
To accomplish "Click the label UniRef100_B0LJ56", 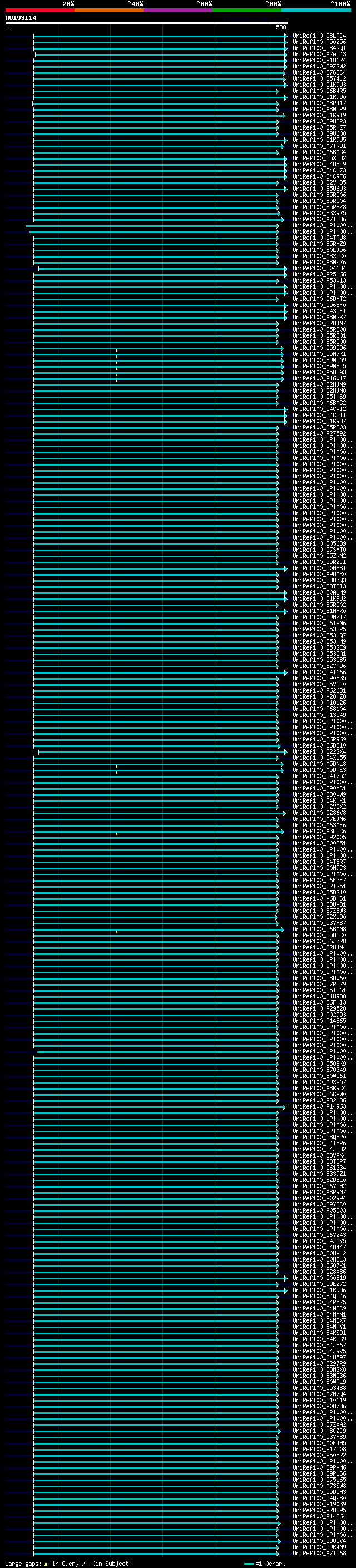I will tap(319, 250).
